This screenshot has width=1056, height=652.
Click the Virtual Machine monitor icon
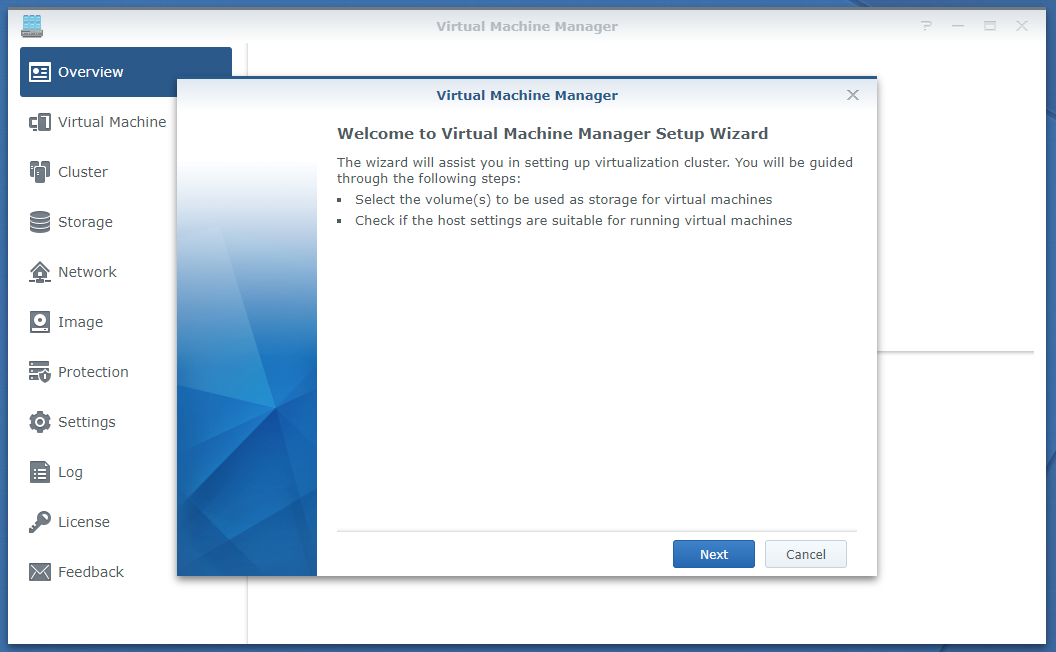[x=40, y=122]
